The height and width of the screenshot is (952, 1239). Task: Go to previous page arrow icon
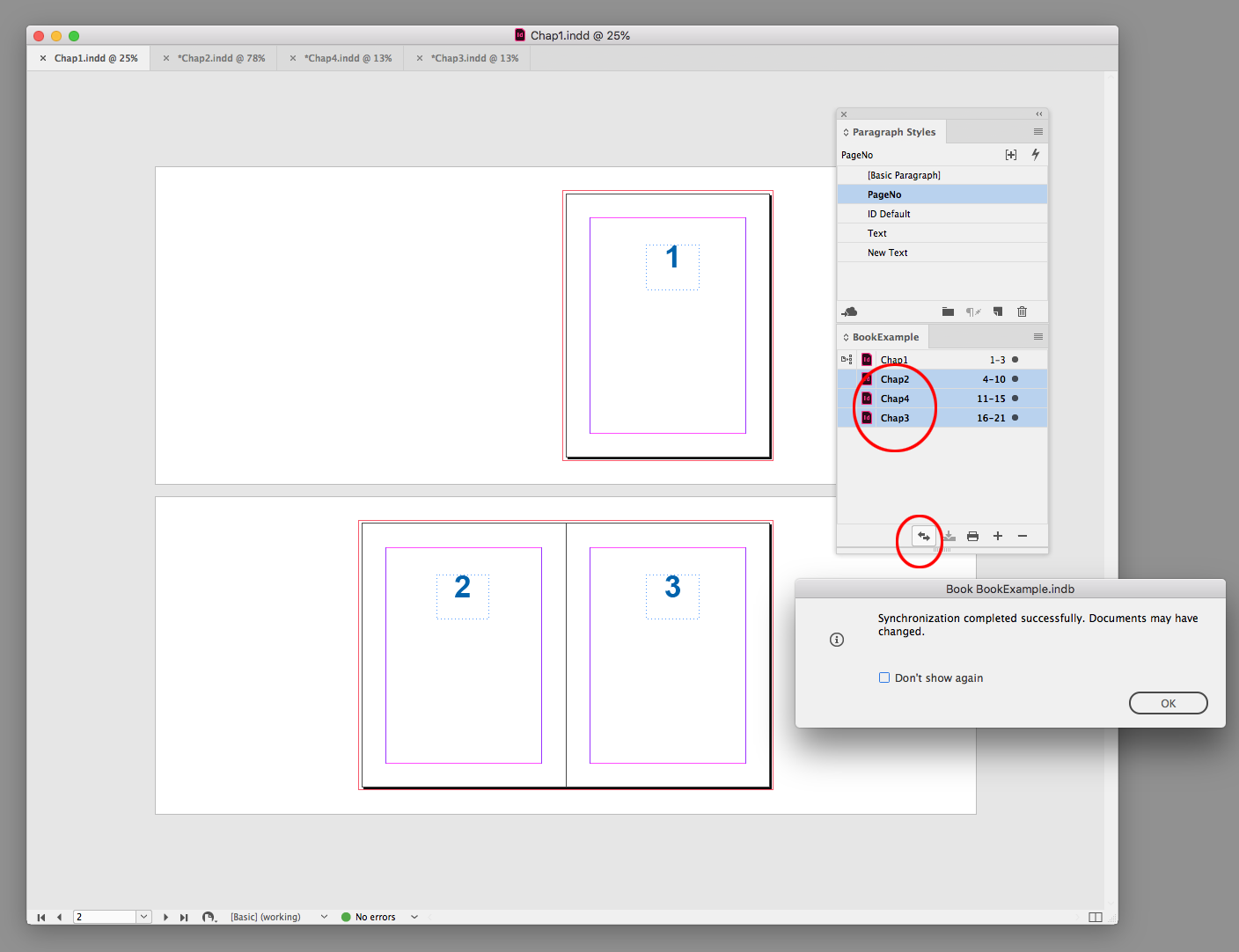click(x=59, y=917)
